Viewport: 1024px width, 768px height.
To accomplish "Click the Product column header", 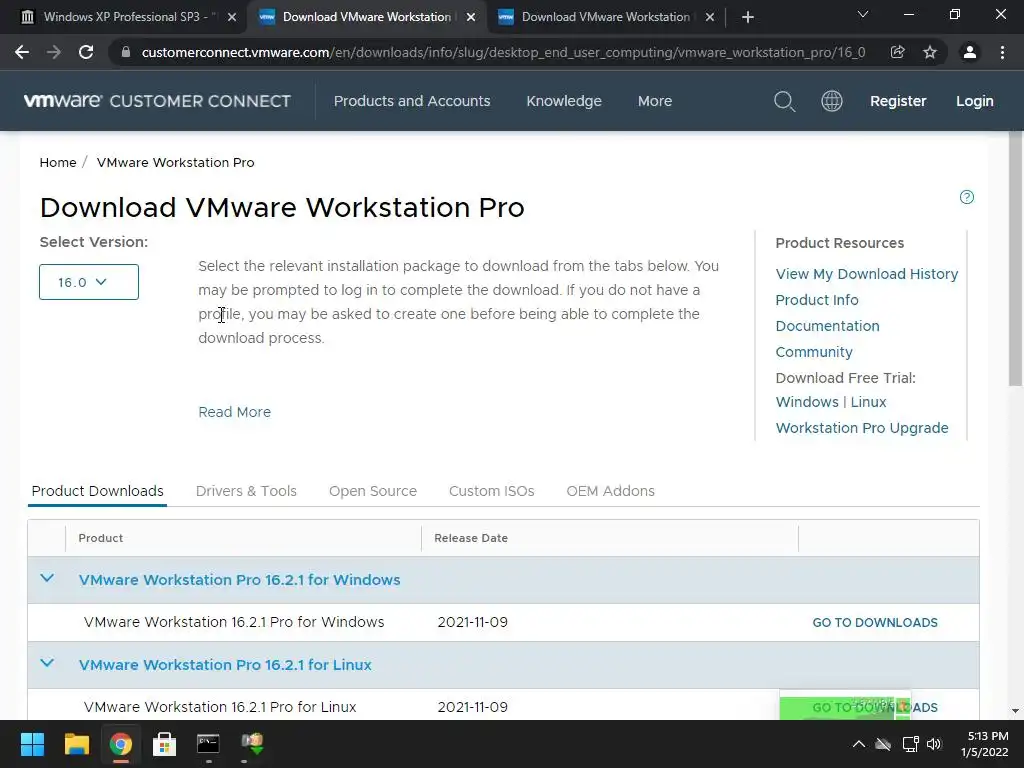I will click(101, 538).
